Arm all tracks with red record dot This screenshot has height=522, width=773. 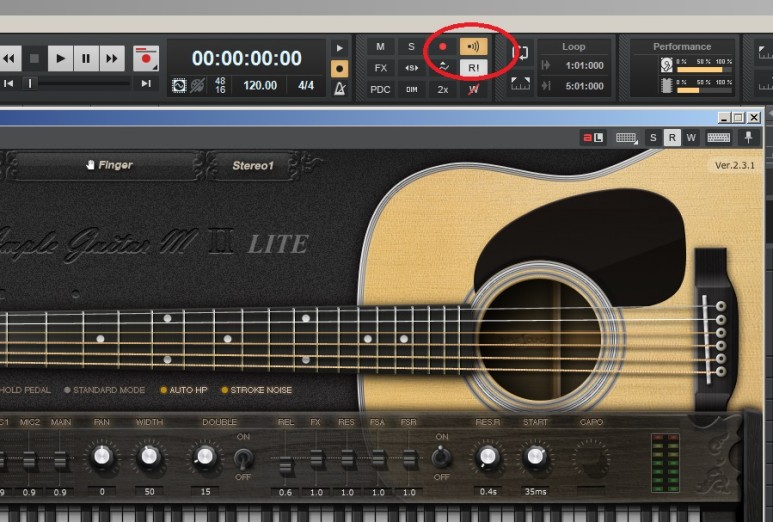pos(443,47)
